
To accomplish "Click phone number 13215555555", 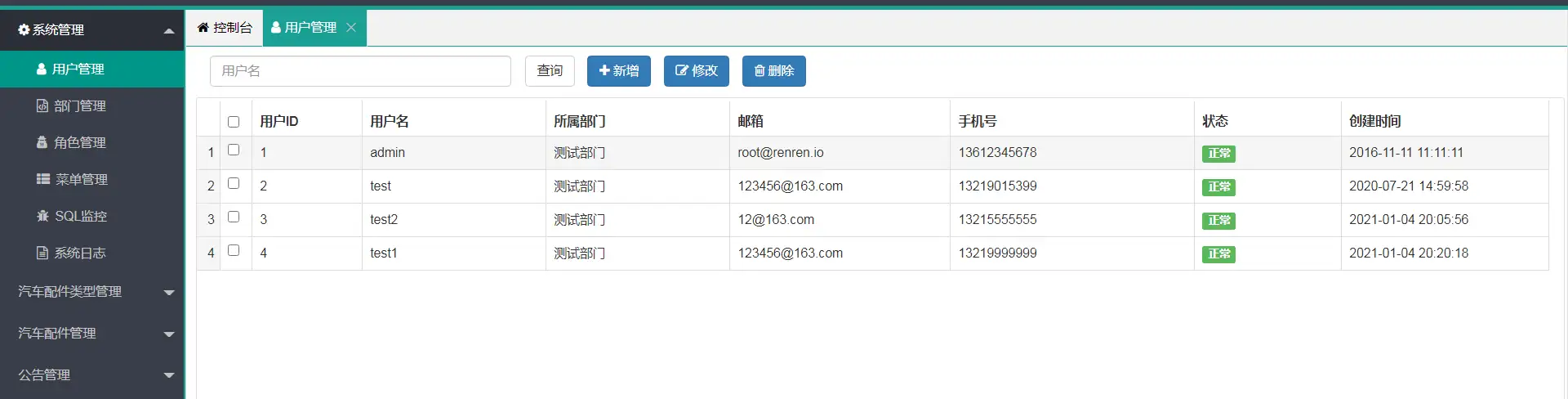I will [997, 220].
